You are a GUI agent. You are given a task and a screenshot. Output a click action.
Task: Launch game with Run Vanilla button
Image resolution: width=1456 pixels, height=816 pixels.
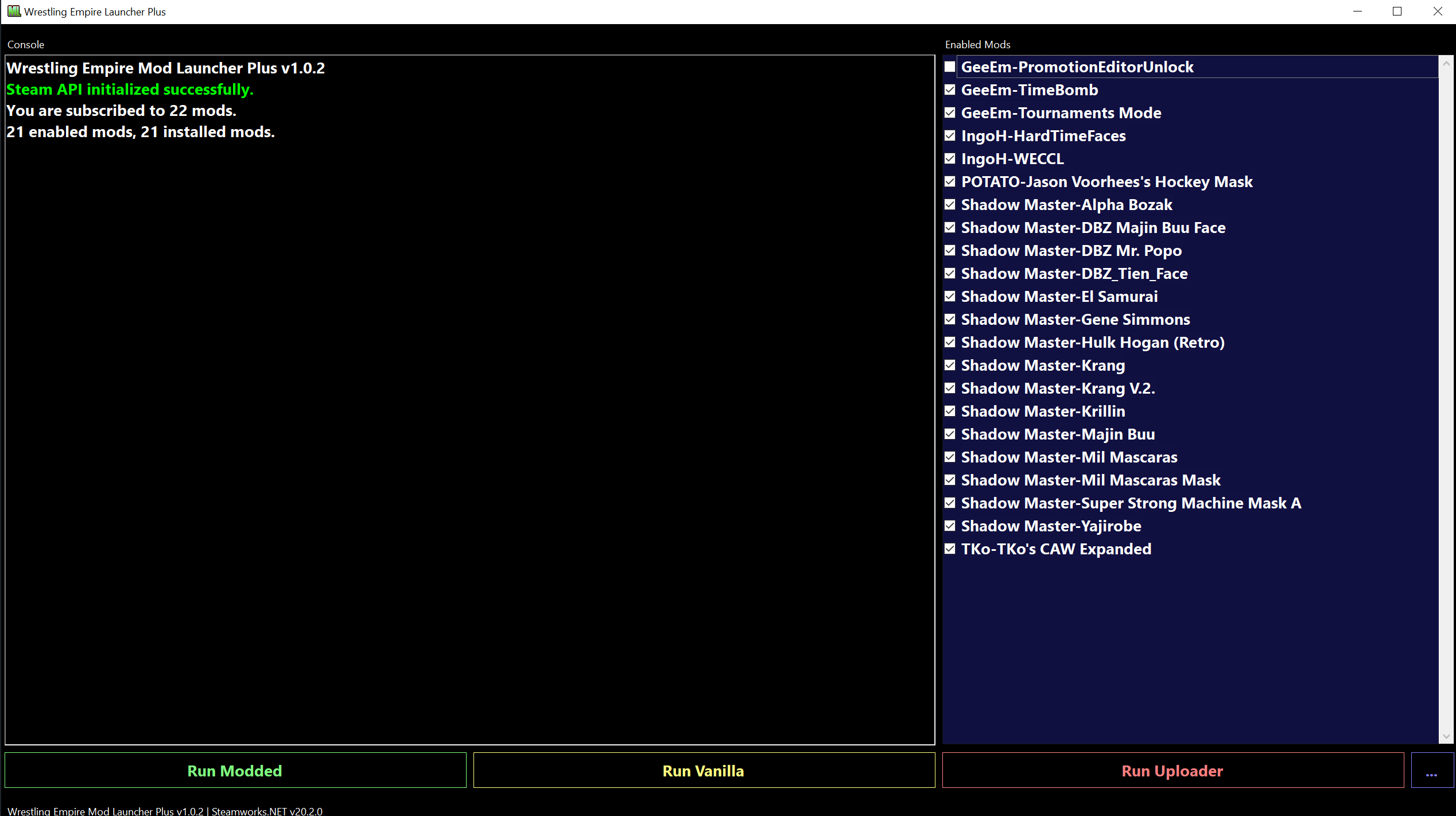point(704,771)
